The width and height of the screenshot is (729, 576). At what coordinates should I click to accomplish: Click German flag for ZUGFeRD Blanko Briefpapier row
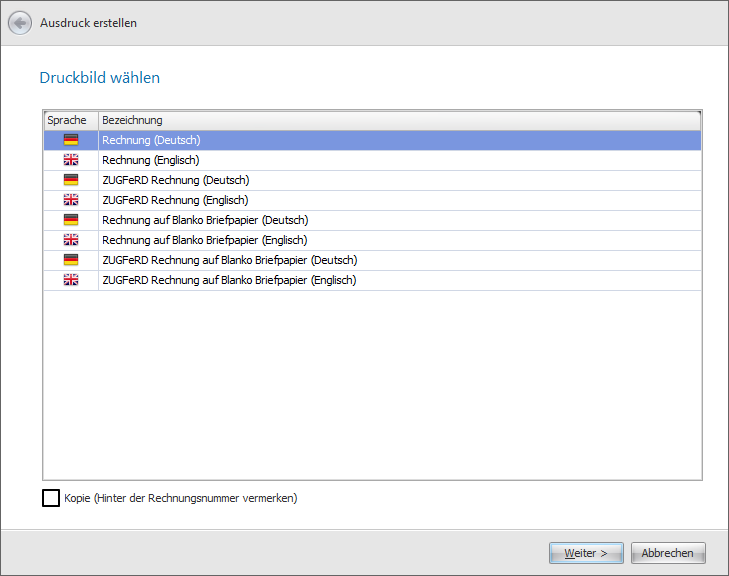[71, 260]
